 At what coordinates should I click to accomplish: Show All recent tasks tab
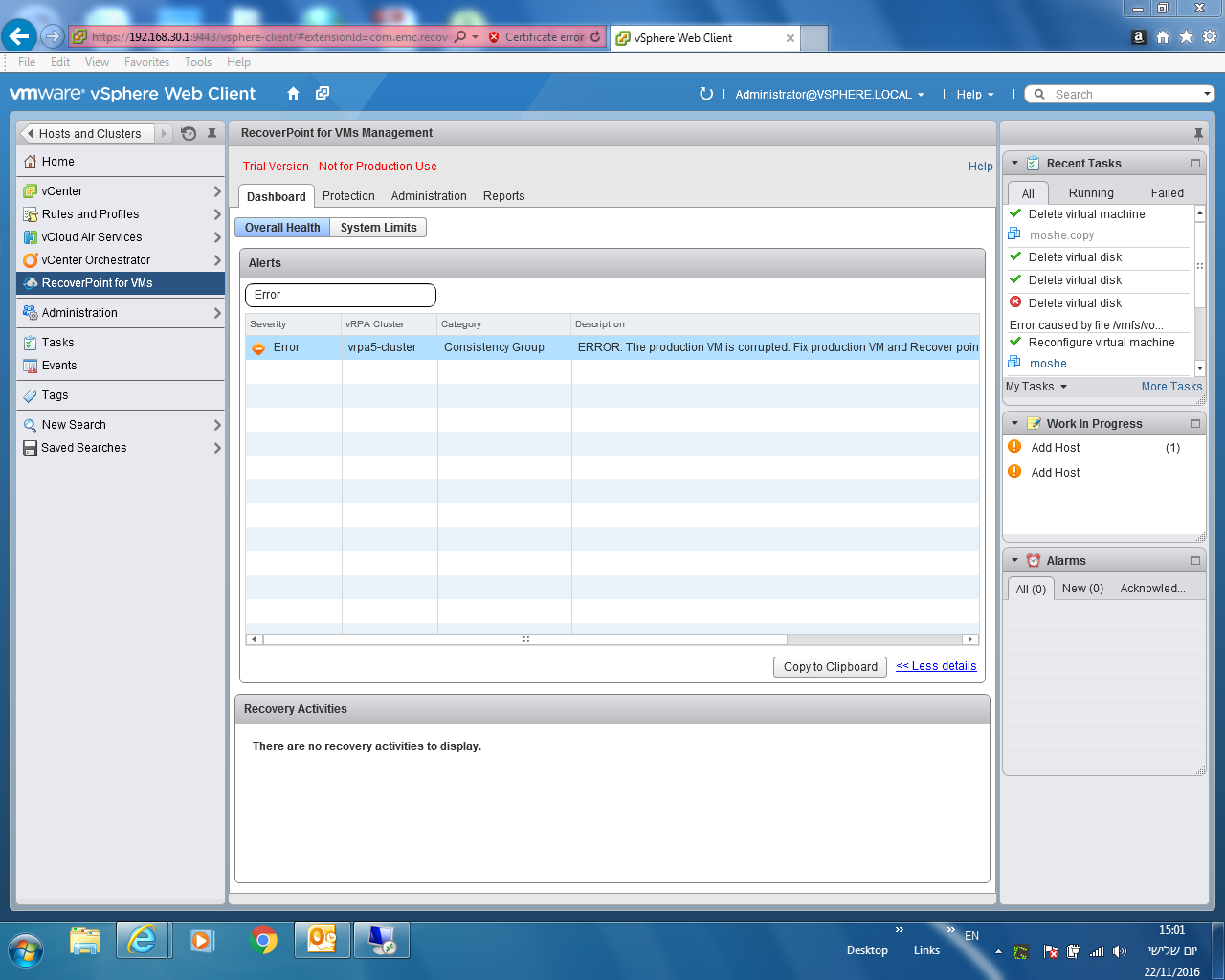pyautogui.click(x=1028, y=192)
